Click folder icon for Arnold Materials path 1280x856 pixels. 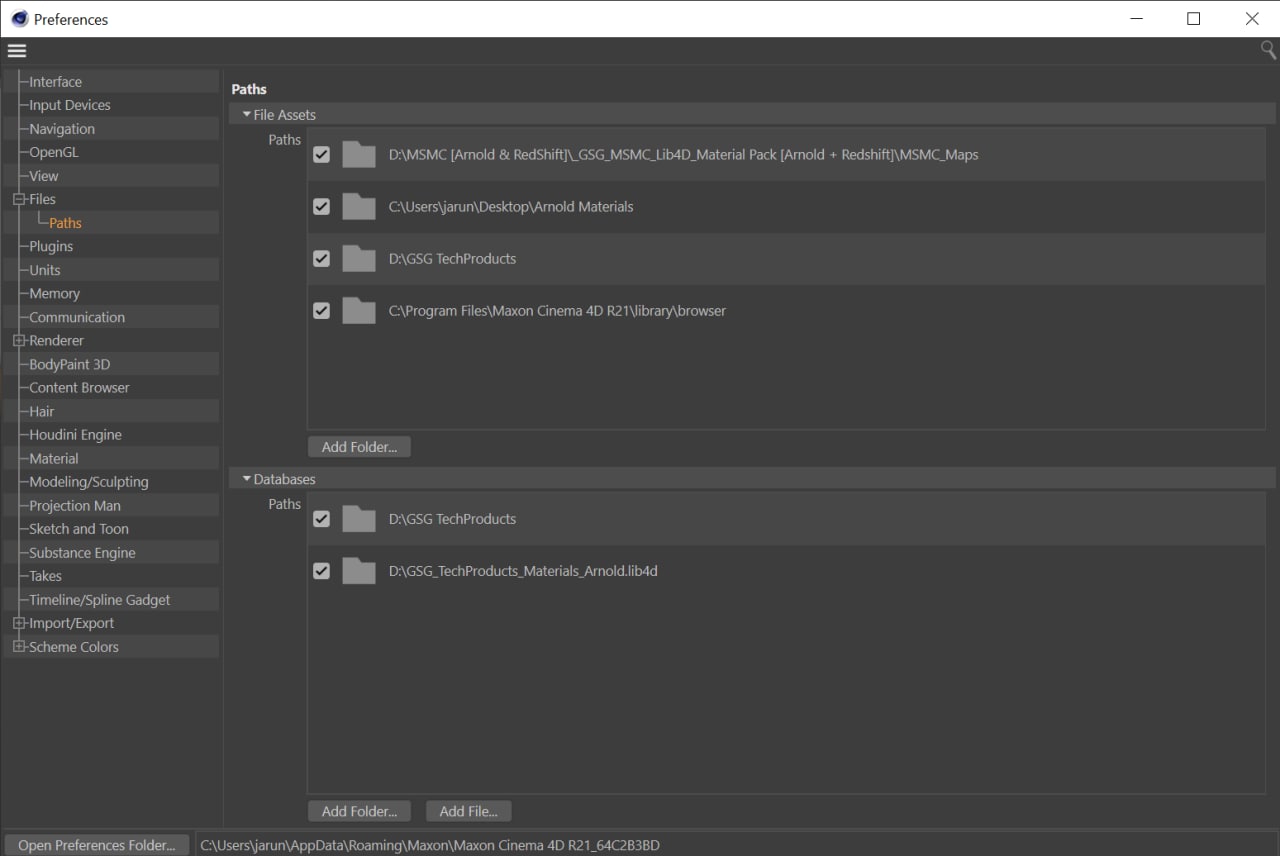pos(359,206)
